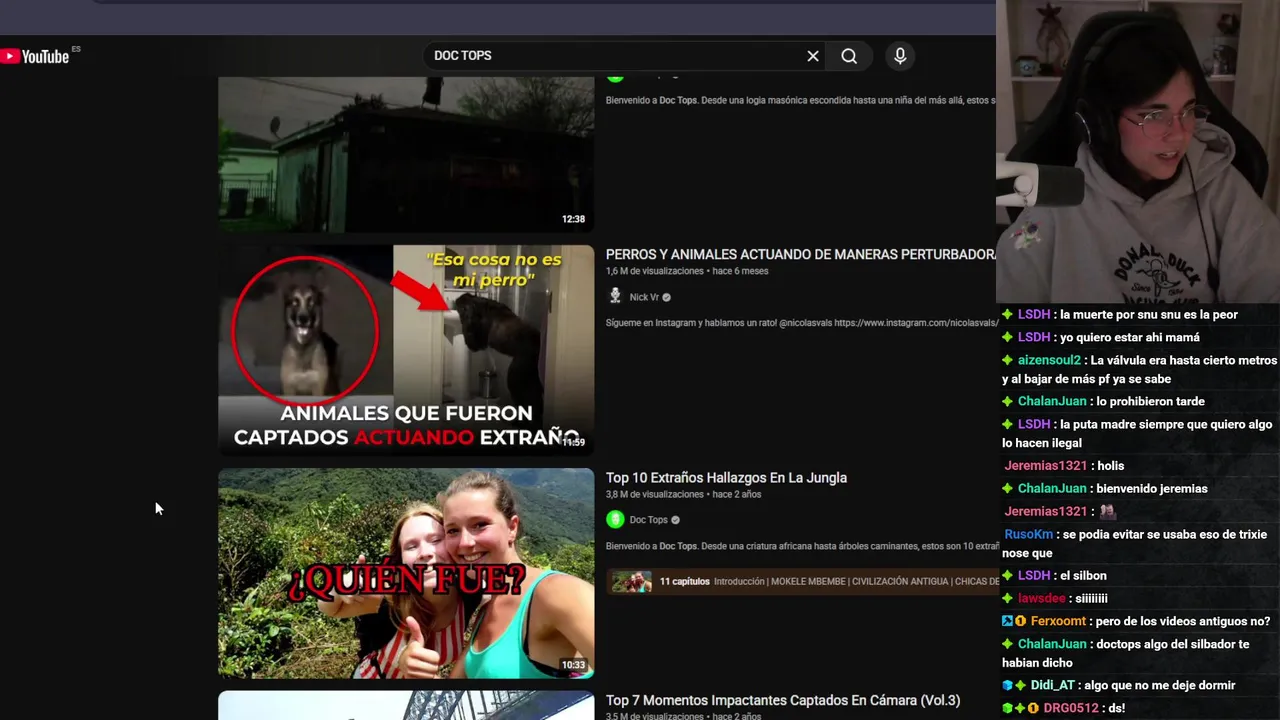Open the YouTube home logo
Viewport: 1280px width, 720px height.
tap(35, 57)
